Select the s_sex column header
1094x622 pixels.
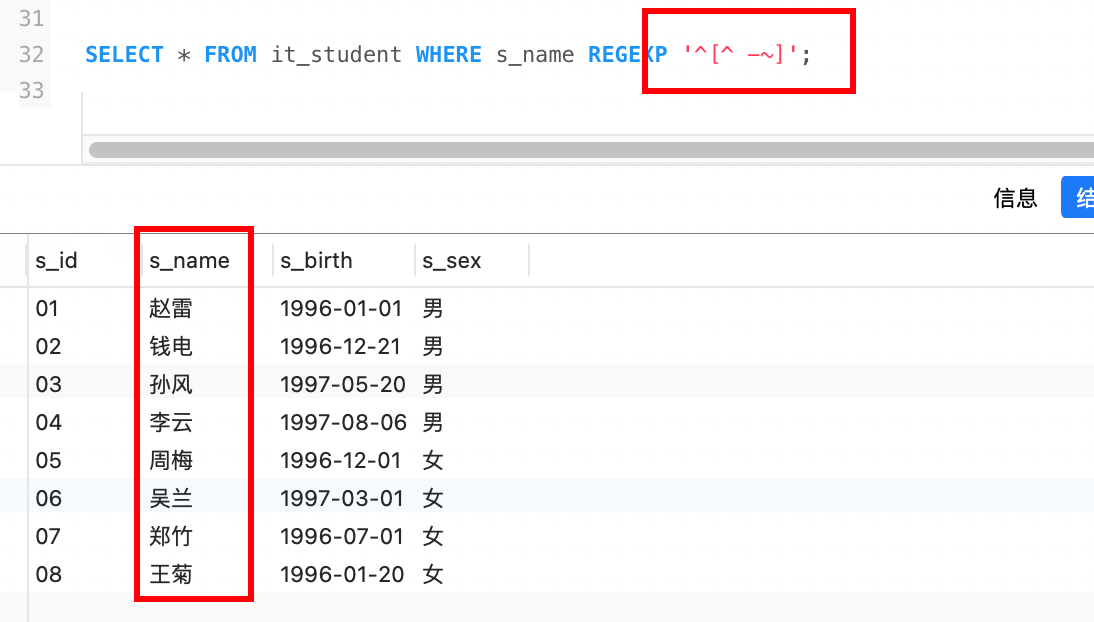[452, 261]
